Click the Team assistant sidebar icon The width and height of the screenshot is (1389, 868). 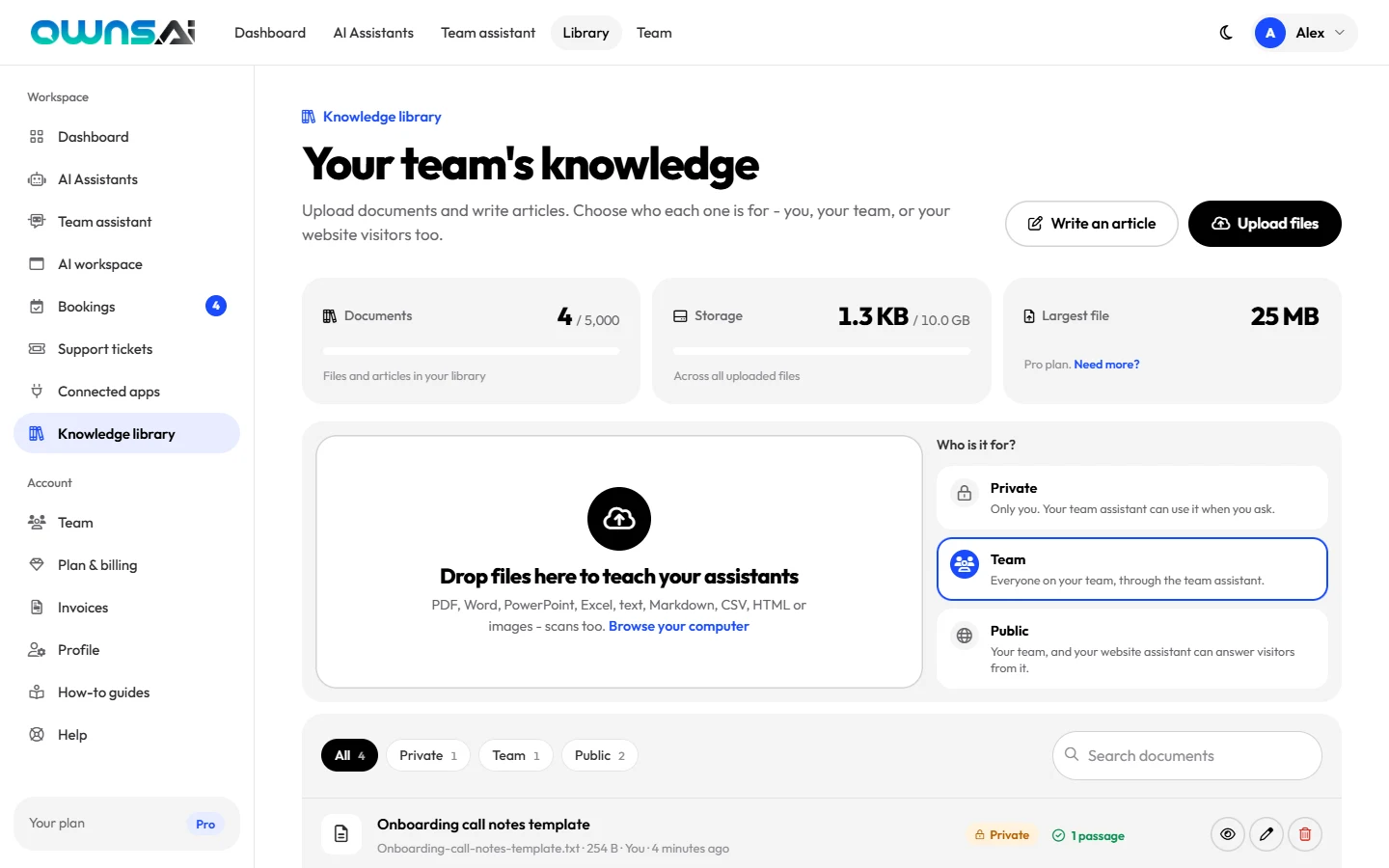coord(37,222)
